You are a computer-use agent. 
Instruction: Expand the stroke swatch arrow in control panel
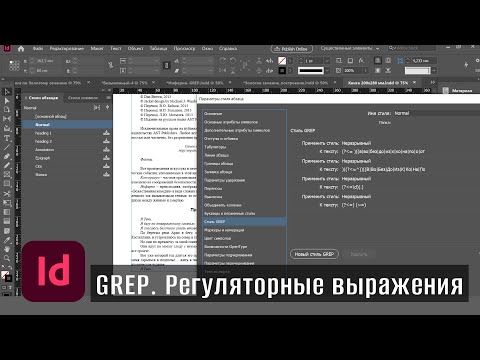coord(290,71)
